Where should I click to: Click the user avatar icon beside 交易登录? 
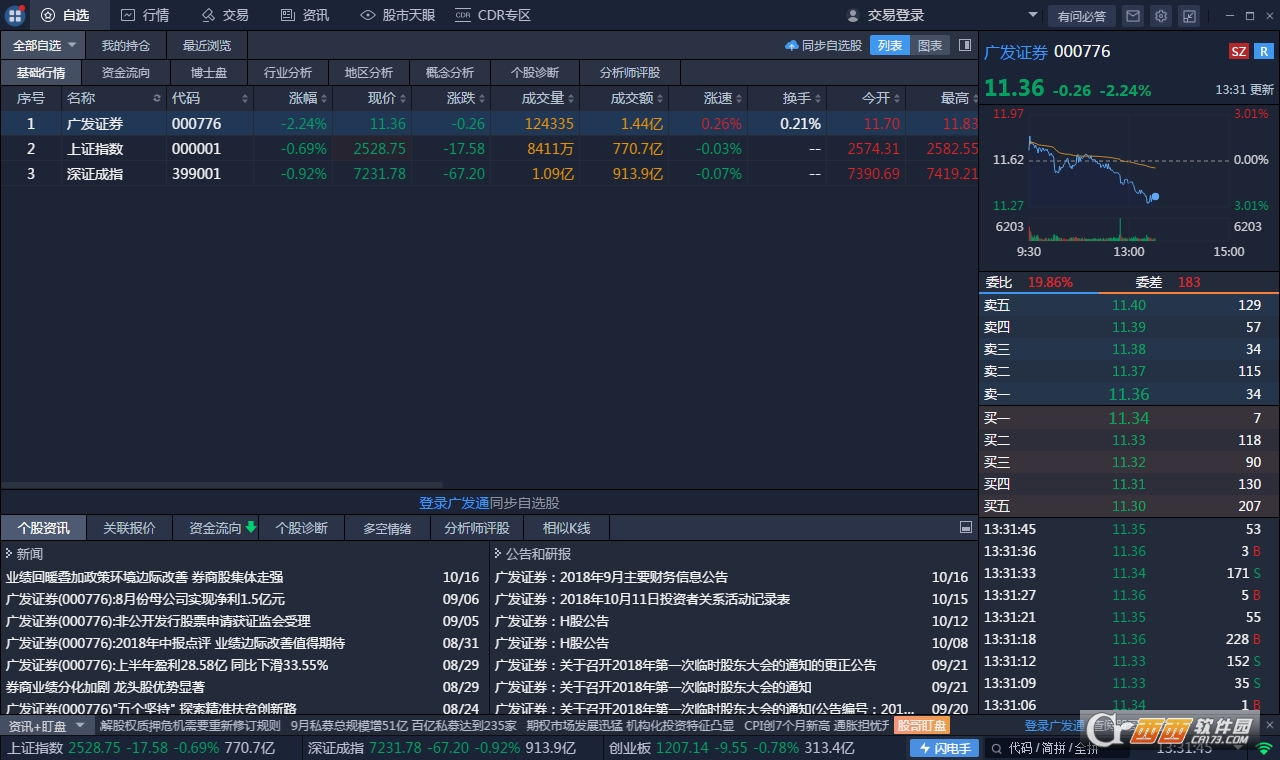[x=853, y=16]
